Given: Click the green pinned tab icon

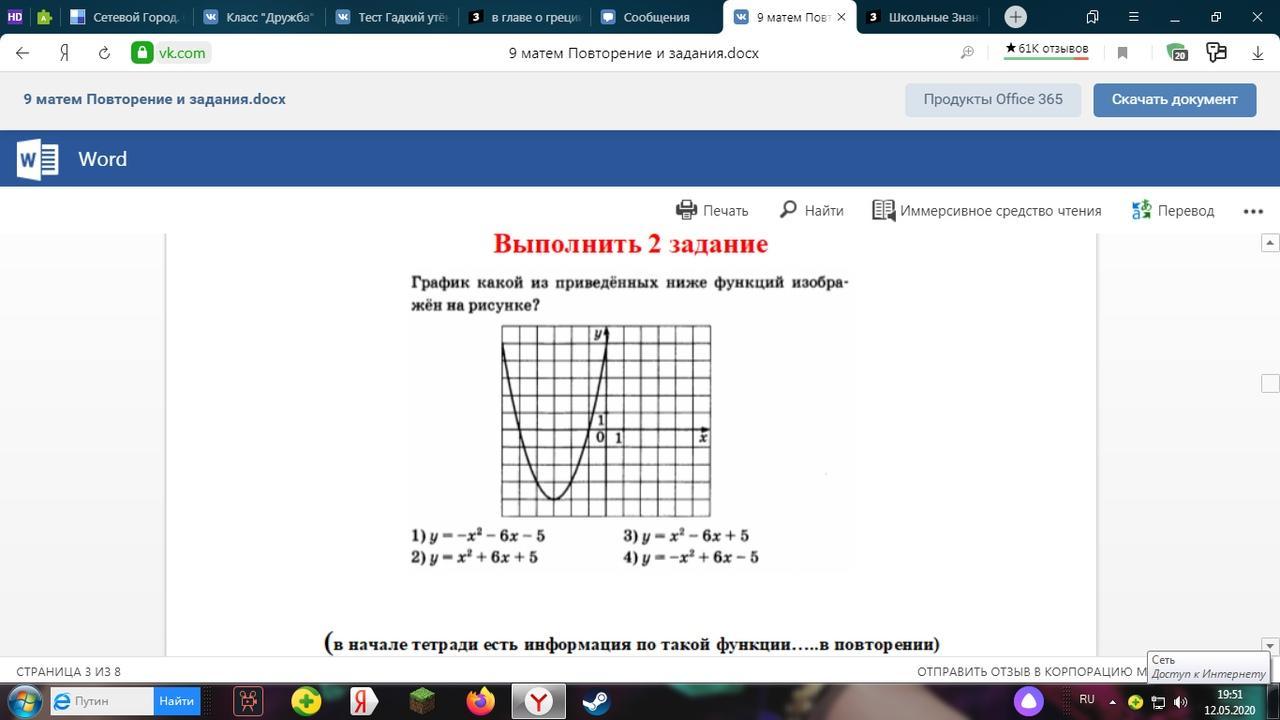Looking at the screenshot, I should tap(44, 17).
